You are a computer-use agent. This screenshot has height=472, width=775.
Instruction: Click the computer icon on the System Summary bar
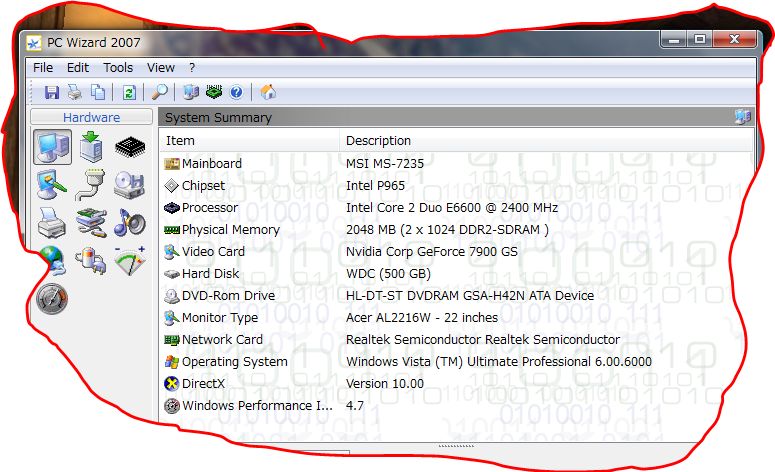[742, 117]
